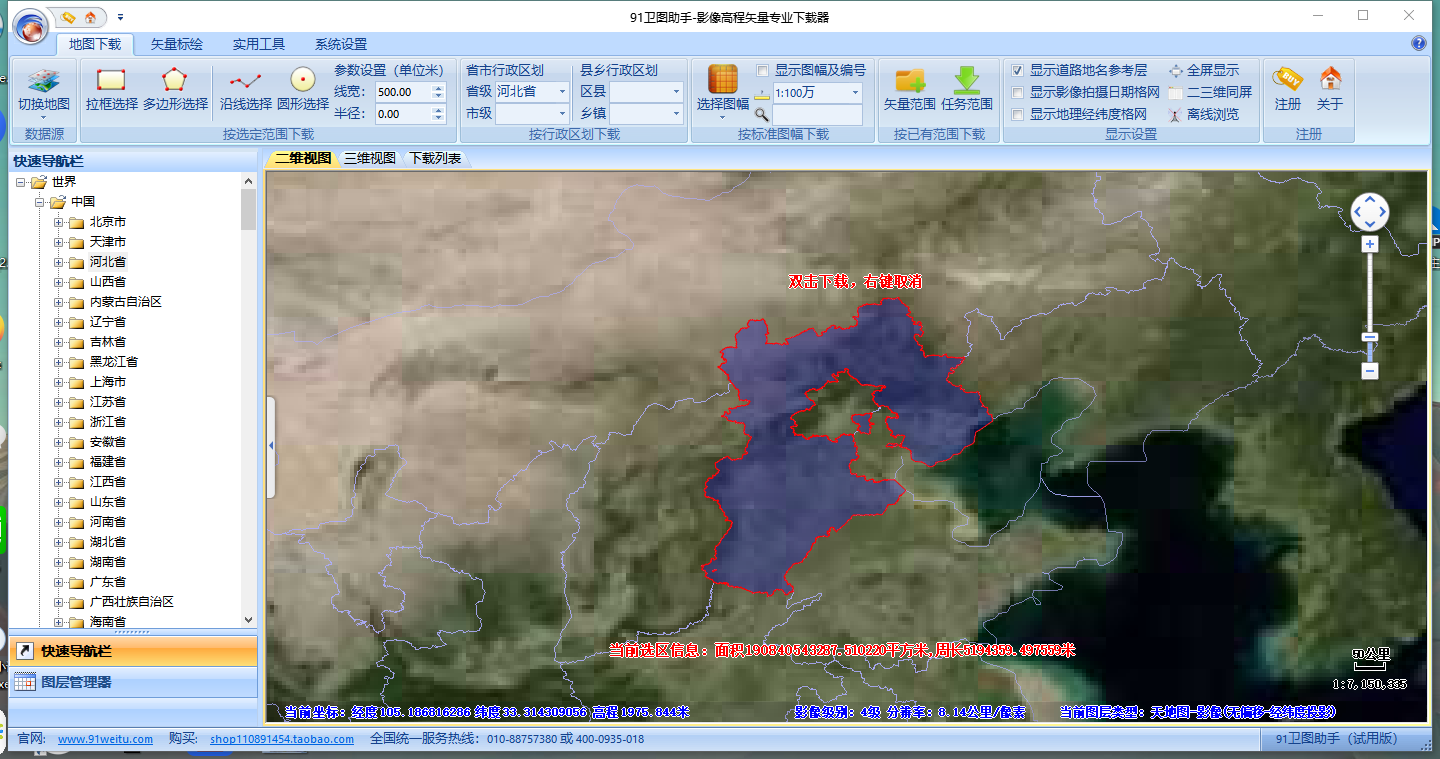
Task: Open the 实用工具 ribbon tab
Action: click(259, 44)
